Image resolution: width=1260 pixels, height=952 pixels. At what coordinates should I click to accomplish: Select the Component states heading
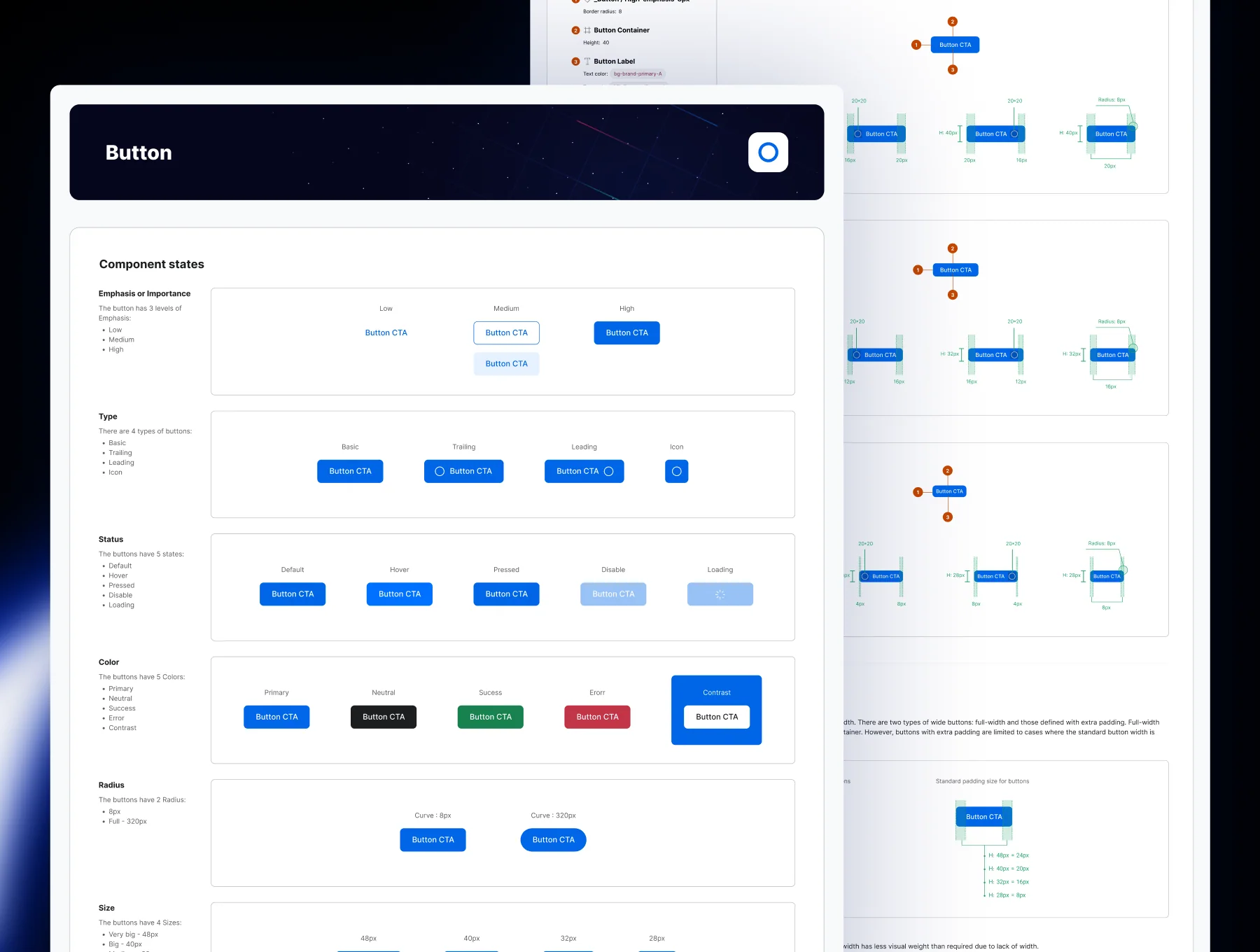[x=152, y=264]
